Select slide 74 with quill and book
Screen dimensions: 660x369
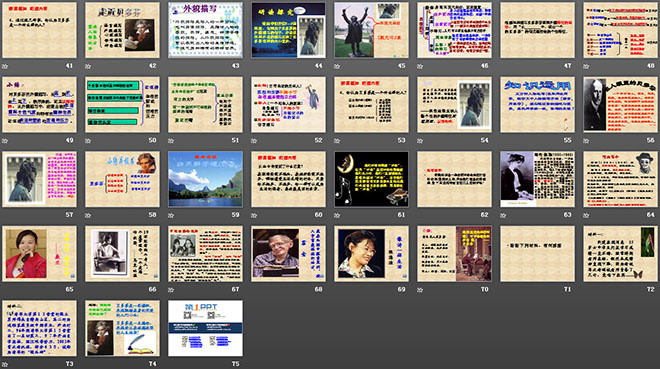(122, 328)
